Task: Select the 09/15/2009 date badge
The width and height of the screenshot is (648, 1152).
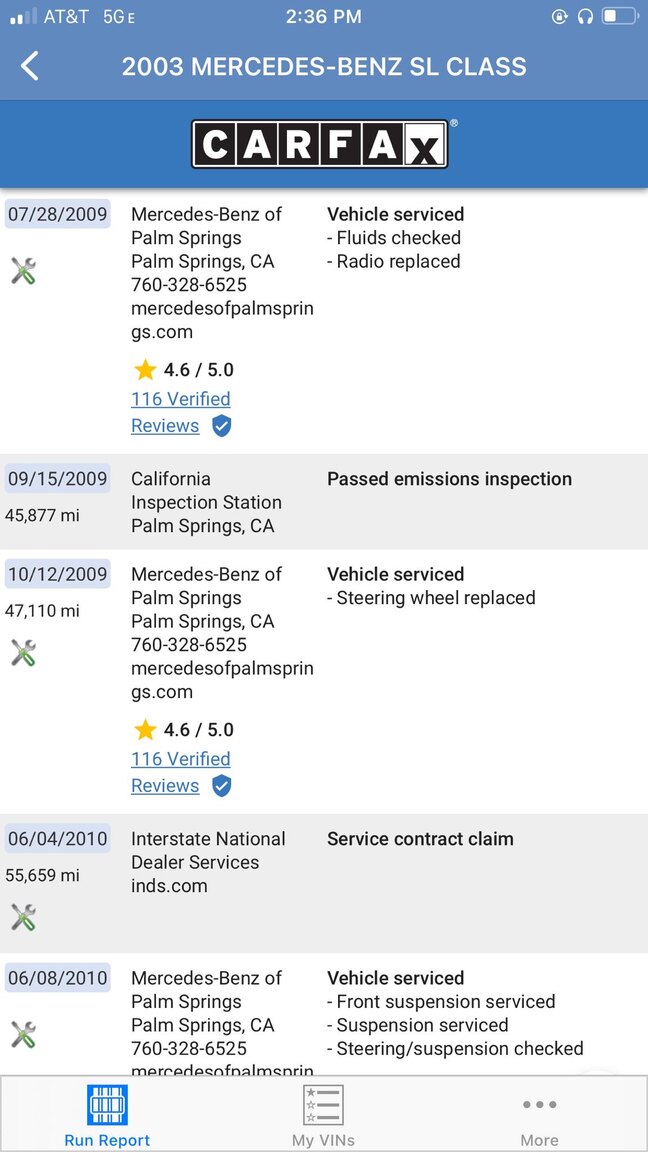Action: pos(57,478)
